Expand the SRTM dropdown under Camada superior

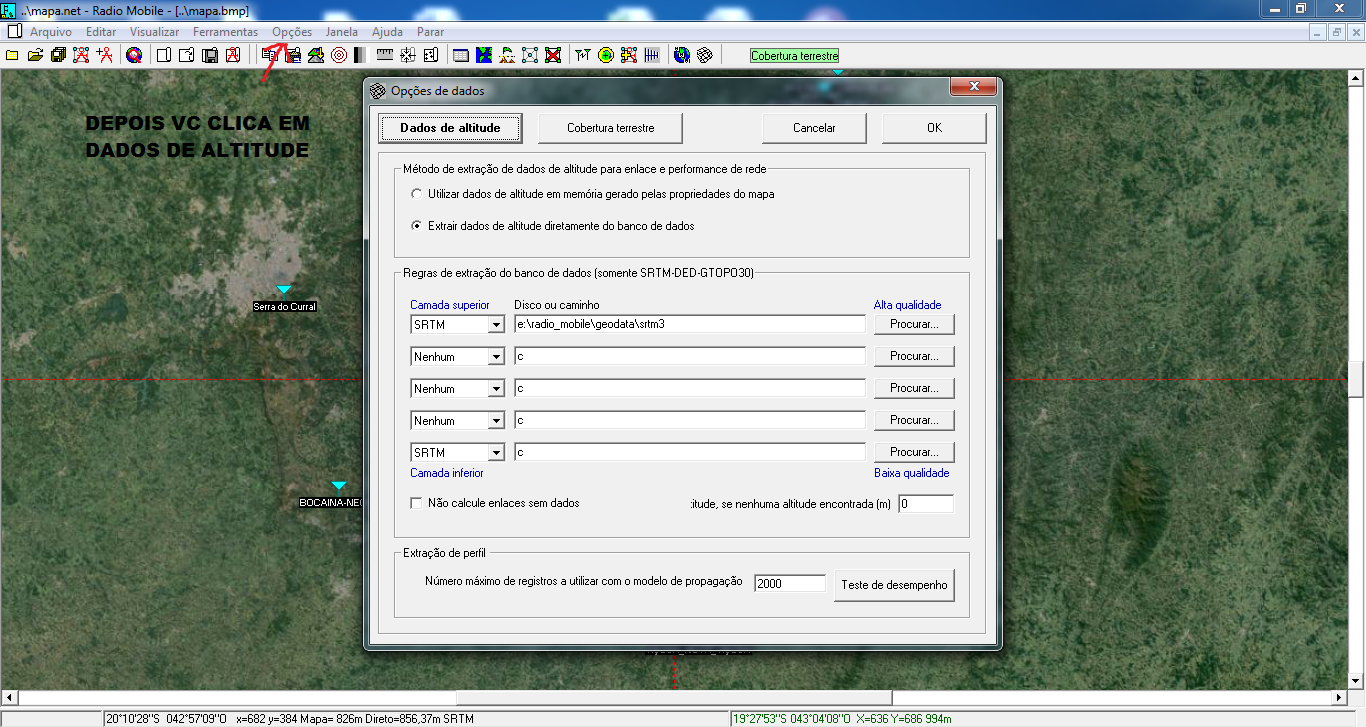pyautogui.click(x=496, y=325)
